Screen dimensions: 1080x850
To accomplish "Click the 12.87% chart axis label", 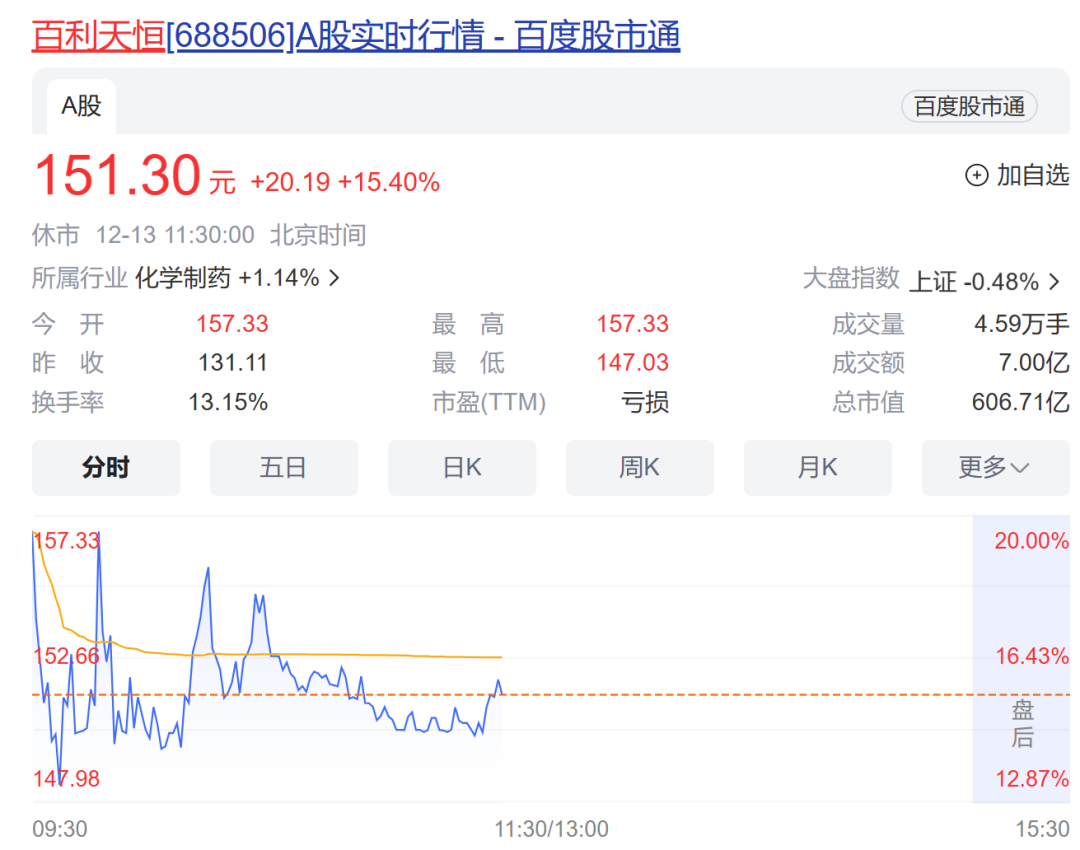I will [1032, 779].
